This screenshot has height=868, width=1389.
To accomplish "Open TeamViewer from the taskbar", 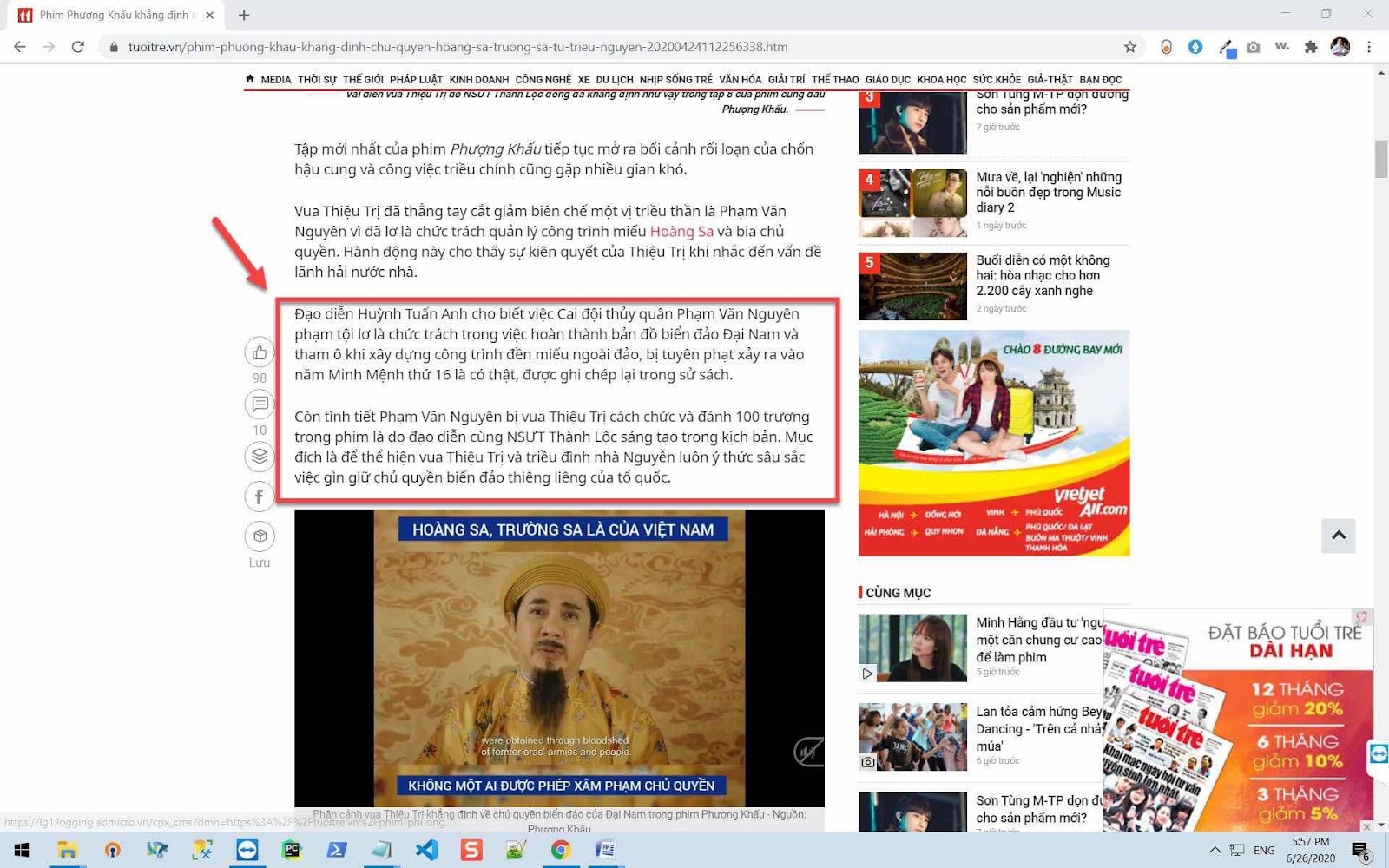I will [x=247, y=850].
